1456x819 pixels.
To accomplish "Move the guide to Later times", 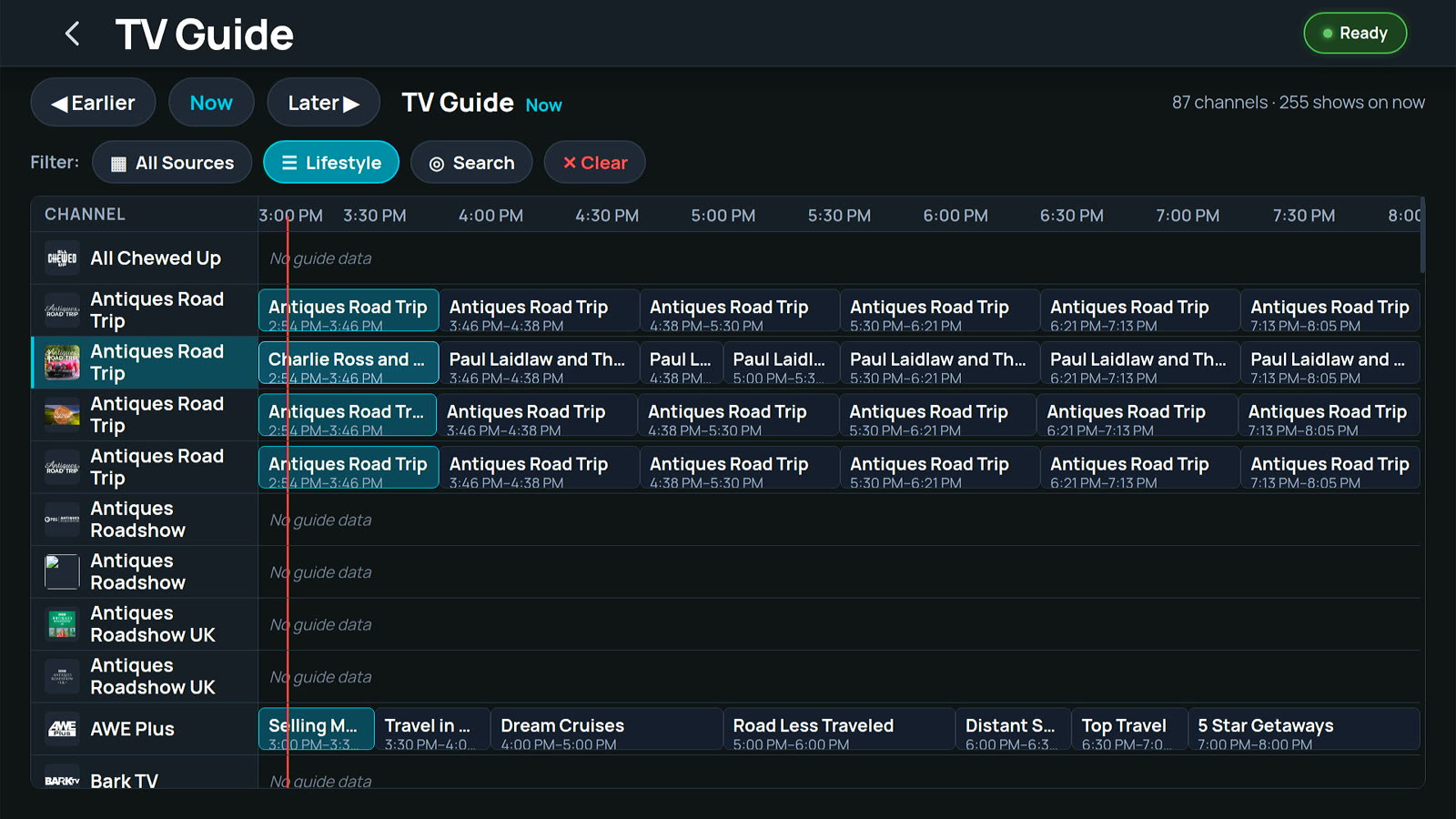I will (323, 103).
